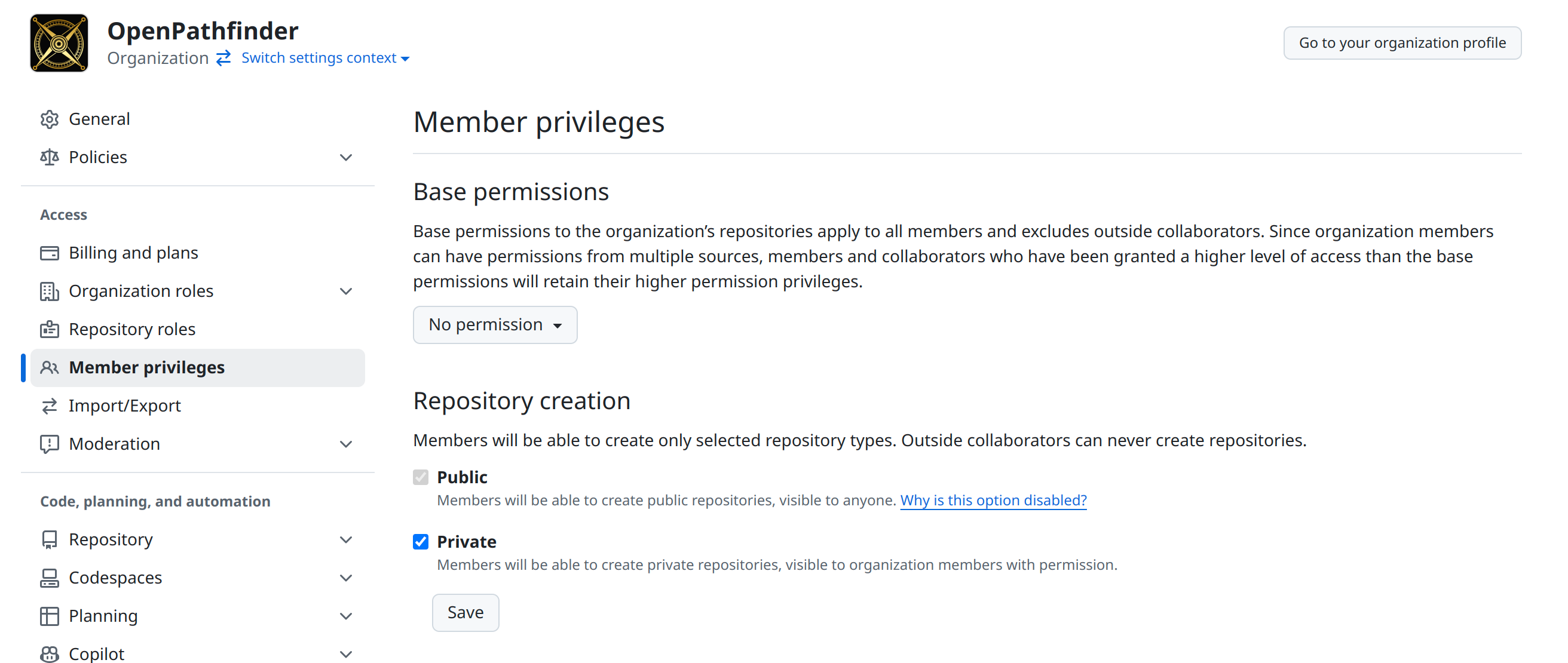
Task: Click the Organization roles building icon
Action: point(50,291)
